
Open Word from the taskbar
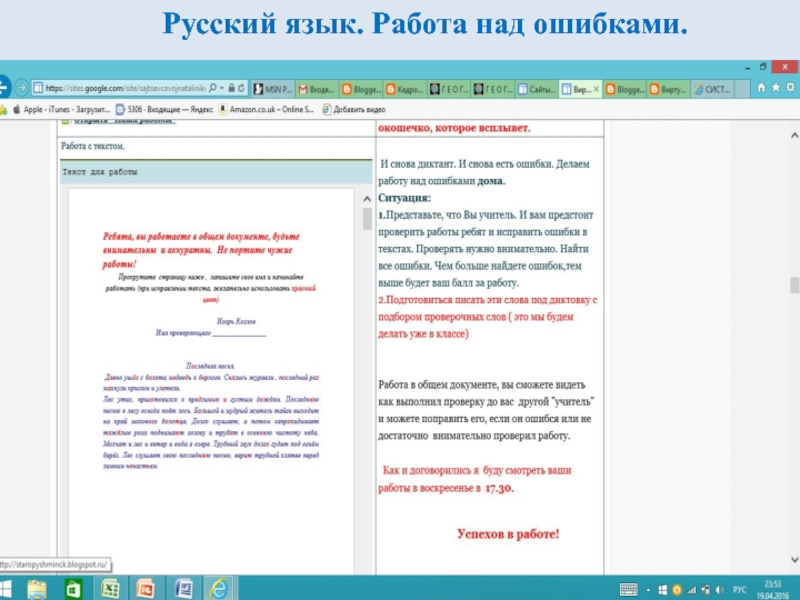click(x=183, y=587)
